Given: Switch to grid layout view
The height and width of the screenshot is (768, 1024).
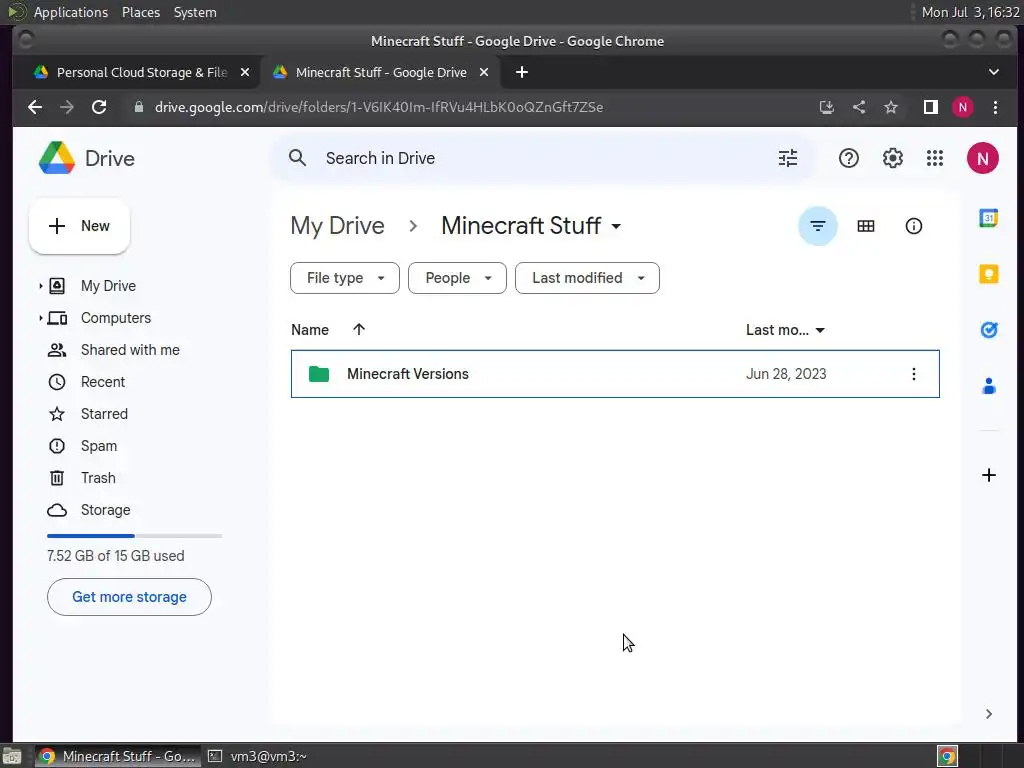Looking at the screenshot, I should tap(865, 226).
